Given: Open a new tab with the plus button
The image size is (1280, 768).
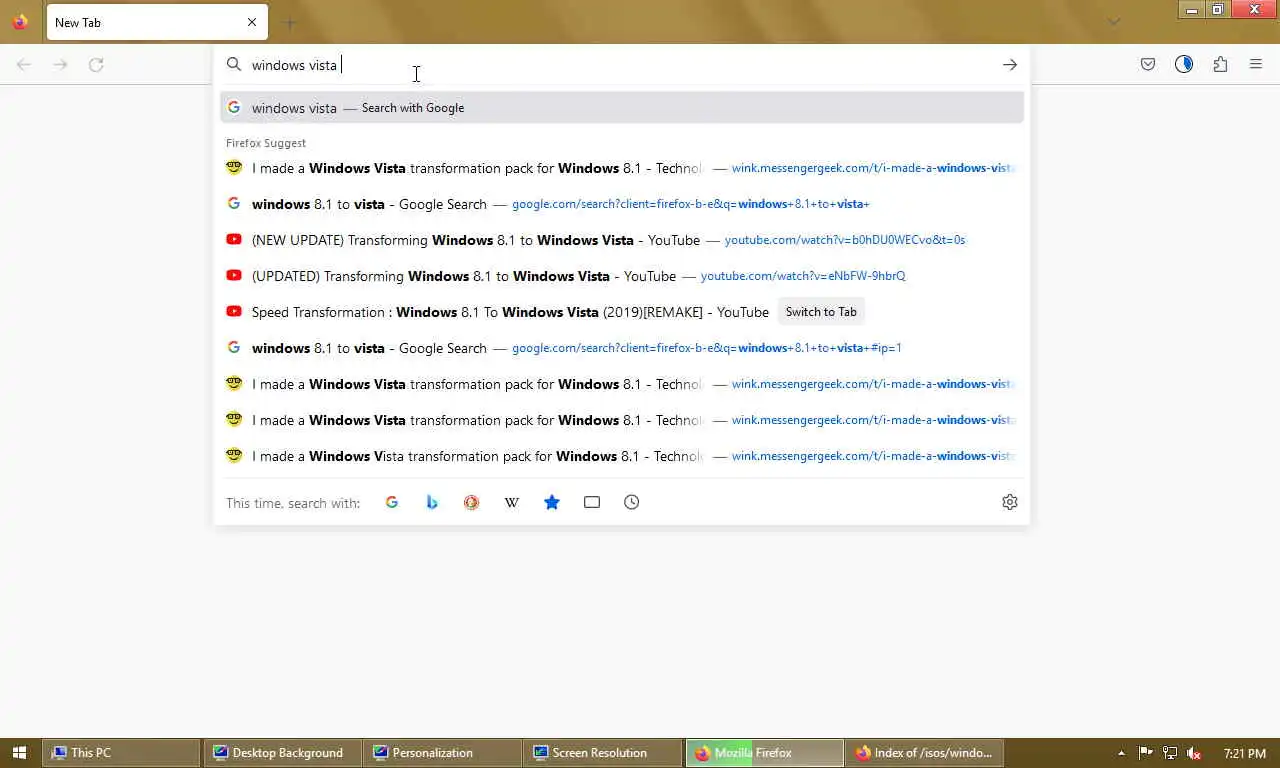Looking at the screenshot, I should click(290, 22).
